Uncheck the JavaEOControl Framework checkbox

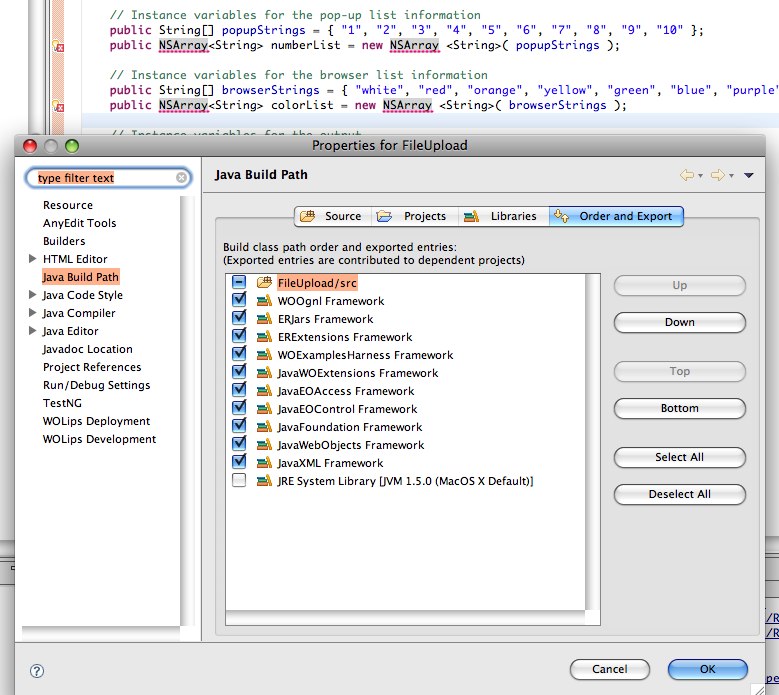[239, 407]
